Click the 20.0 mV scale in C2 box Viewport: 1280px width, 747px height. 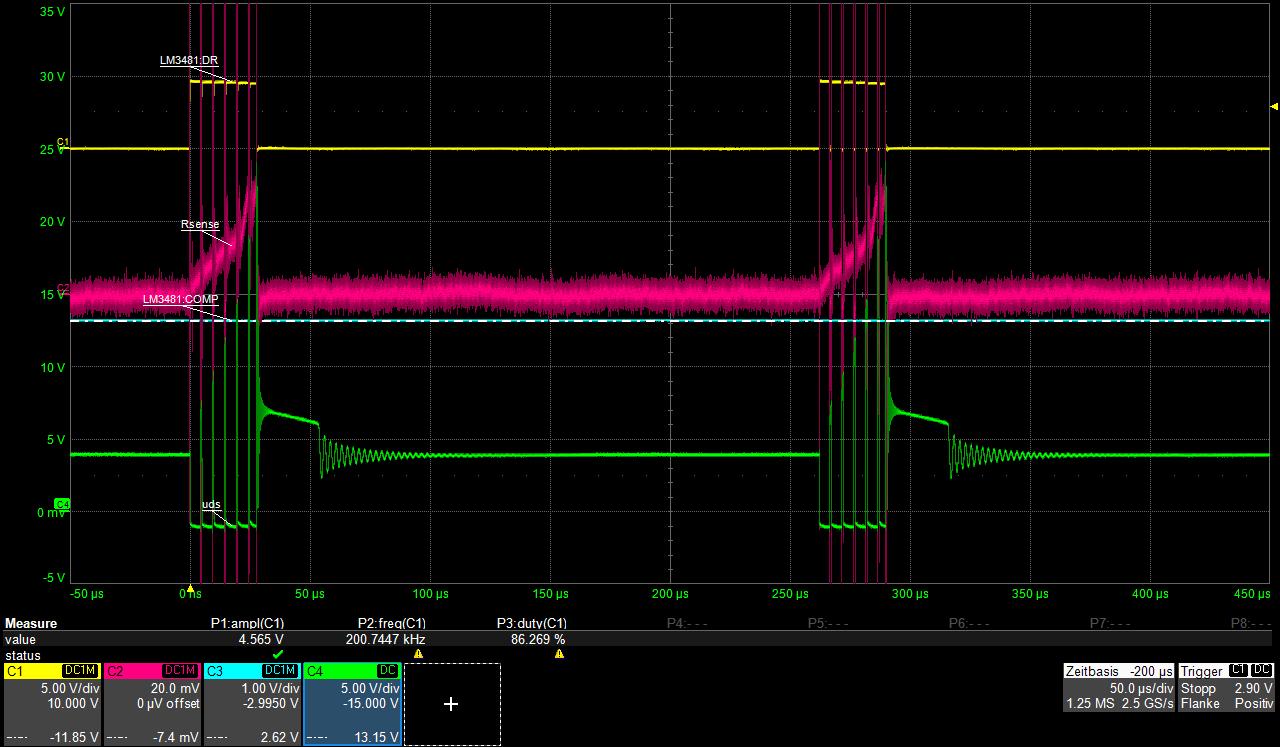[177, 688]
